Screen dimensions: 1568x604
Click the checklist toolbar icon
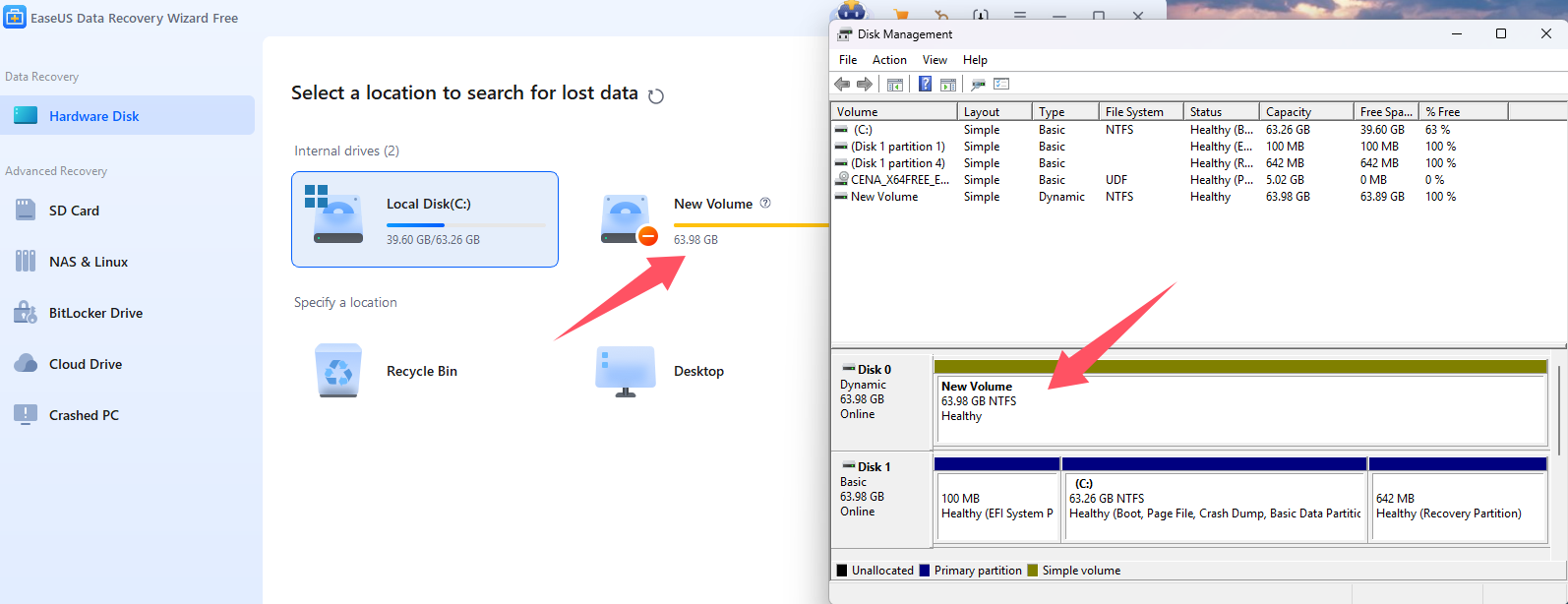click(x=1001, y=85)
